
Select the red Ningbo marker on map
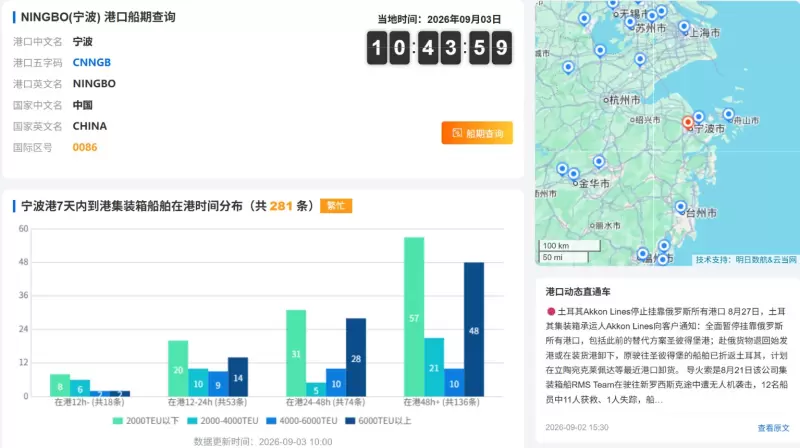(688, 122)
